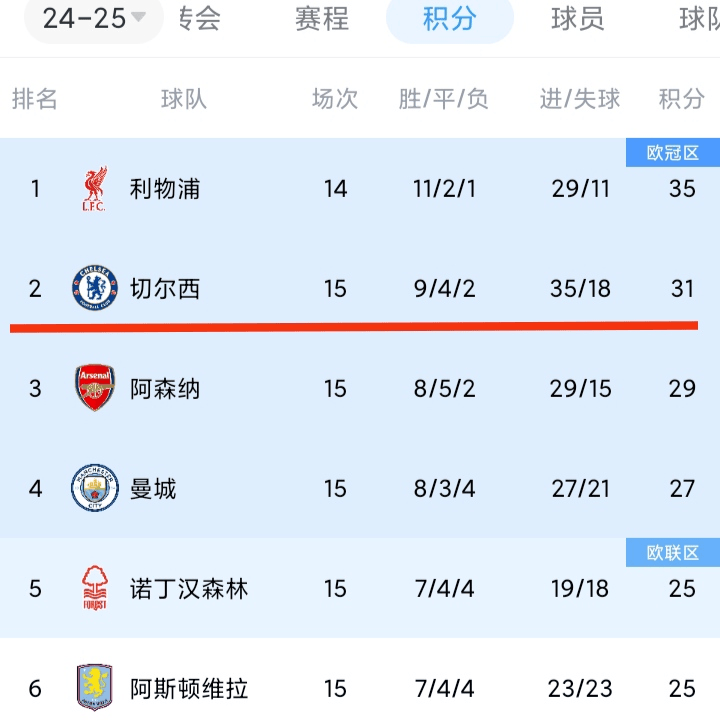Click the 欧联区 zone label
The width and height of the screenshot is (720, 724).
pos(672,552)
